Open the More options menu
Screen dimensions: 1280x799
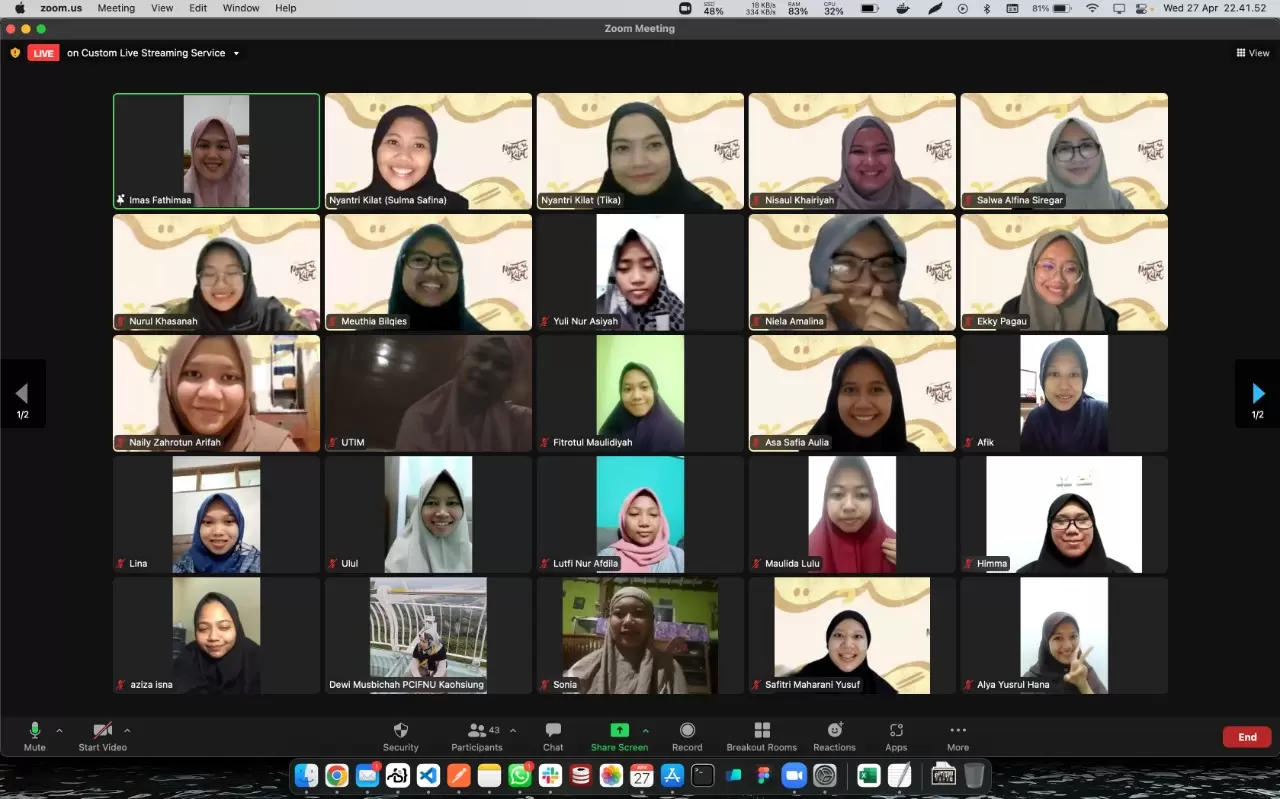(957, 736)
